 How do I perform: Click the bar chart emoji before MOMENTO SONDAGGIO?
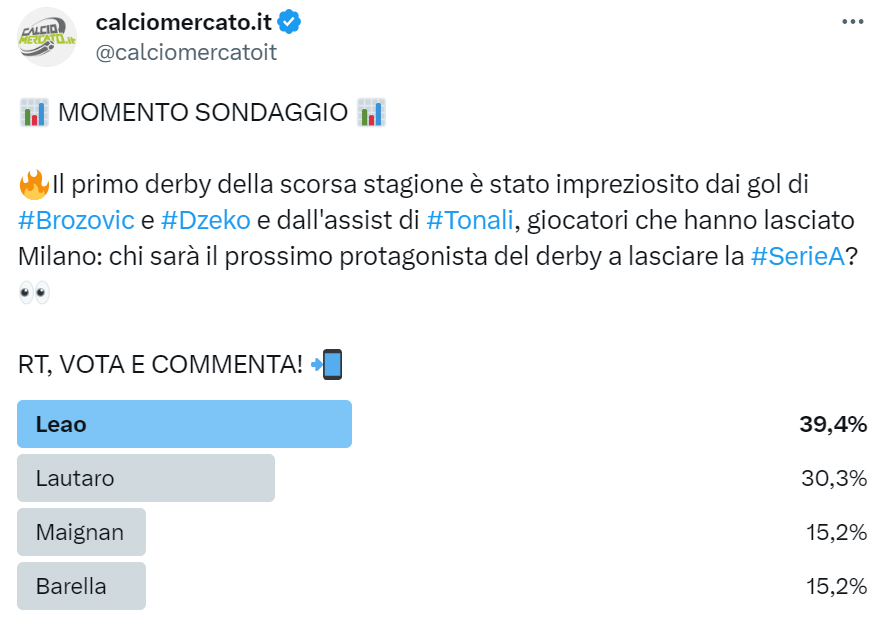[x=34, y=113]
